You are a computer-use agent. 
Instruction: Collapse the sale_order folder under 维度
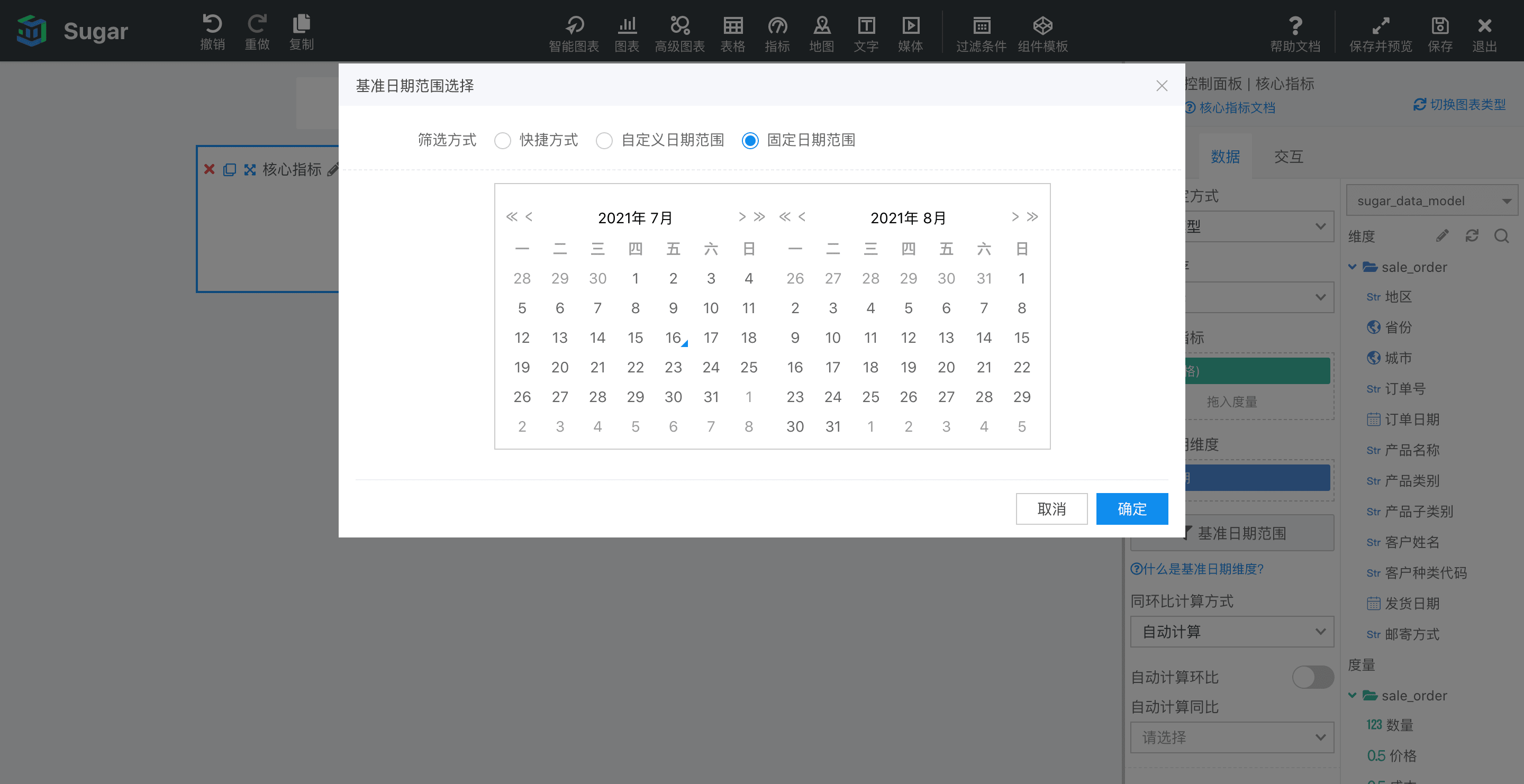(1352, 267)
